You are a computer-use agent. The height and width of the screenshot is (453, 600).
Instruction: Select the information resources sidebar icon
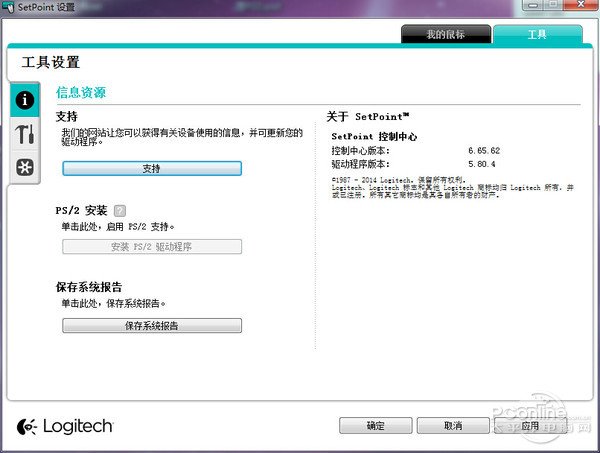pyautogui.click(x=25, y=100)
